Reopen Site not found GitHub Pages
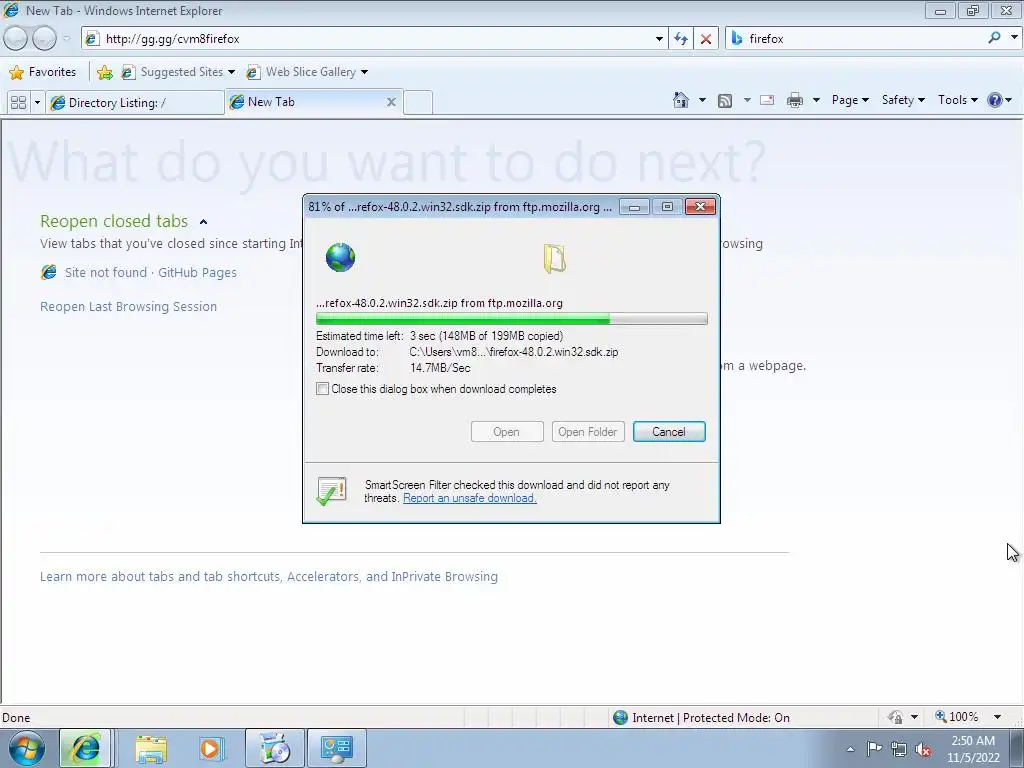This screenshot has width=1024, height=768. pyautogui.click(x=150, y=272)
